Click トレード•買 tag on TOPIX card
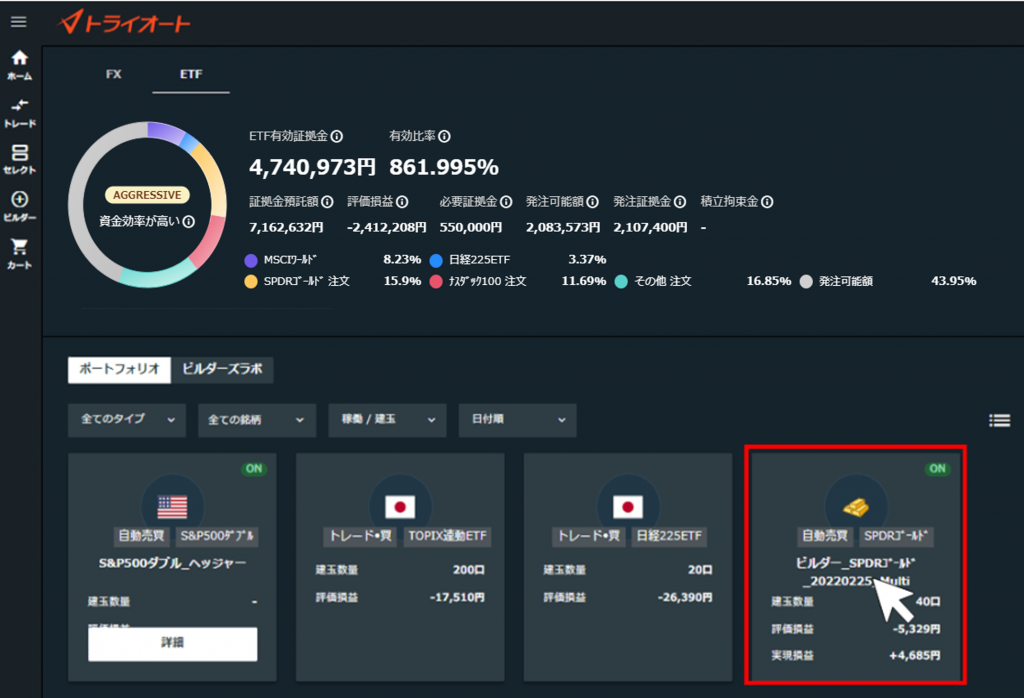This screenshot has height=698, width=1024. 360,537
